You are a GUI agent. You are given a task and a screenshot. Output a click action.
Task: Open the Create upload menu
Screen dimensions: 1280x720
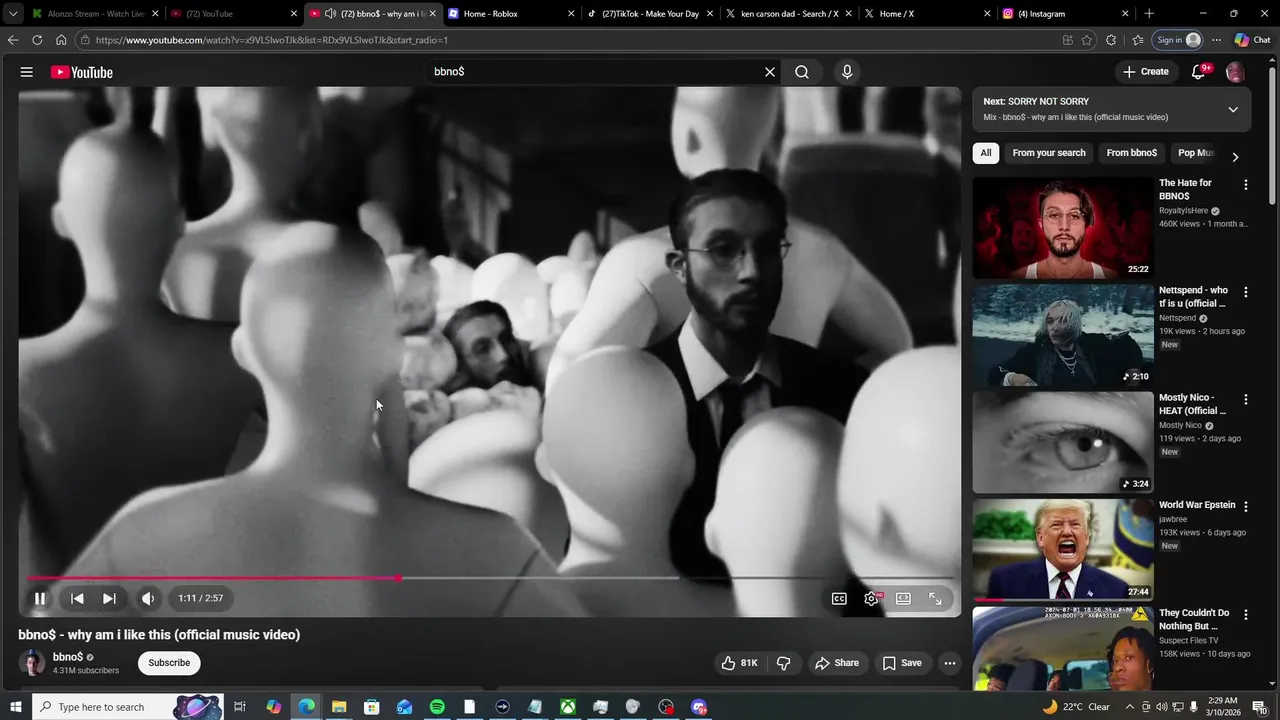[1146, 72]
